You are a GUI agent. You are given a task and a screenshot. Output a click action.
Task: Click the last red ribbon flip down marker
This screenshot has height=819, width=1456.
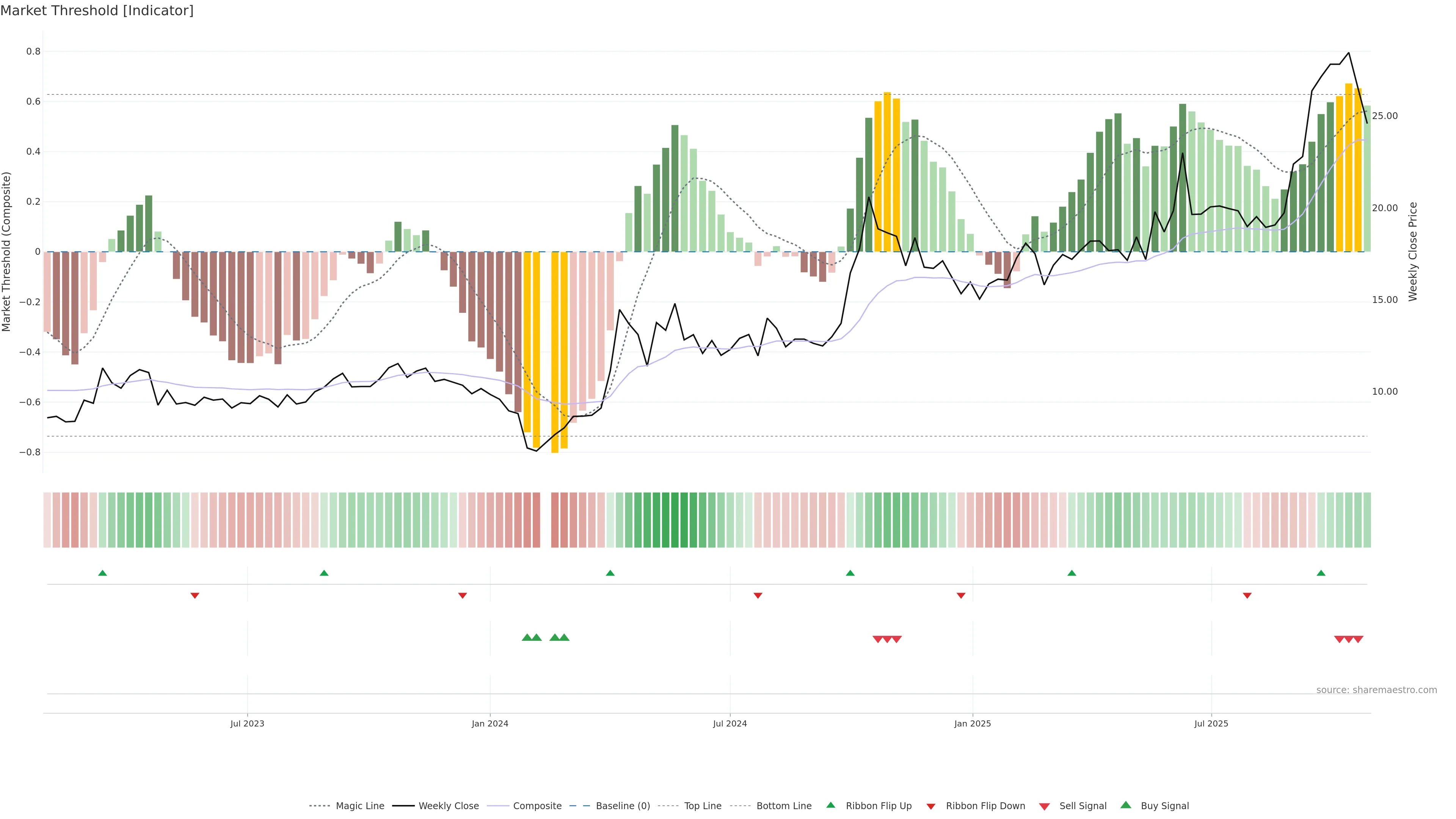1247,595
